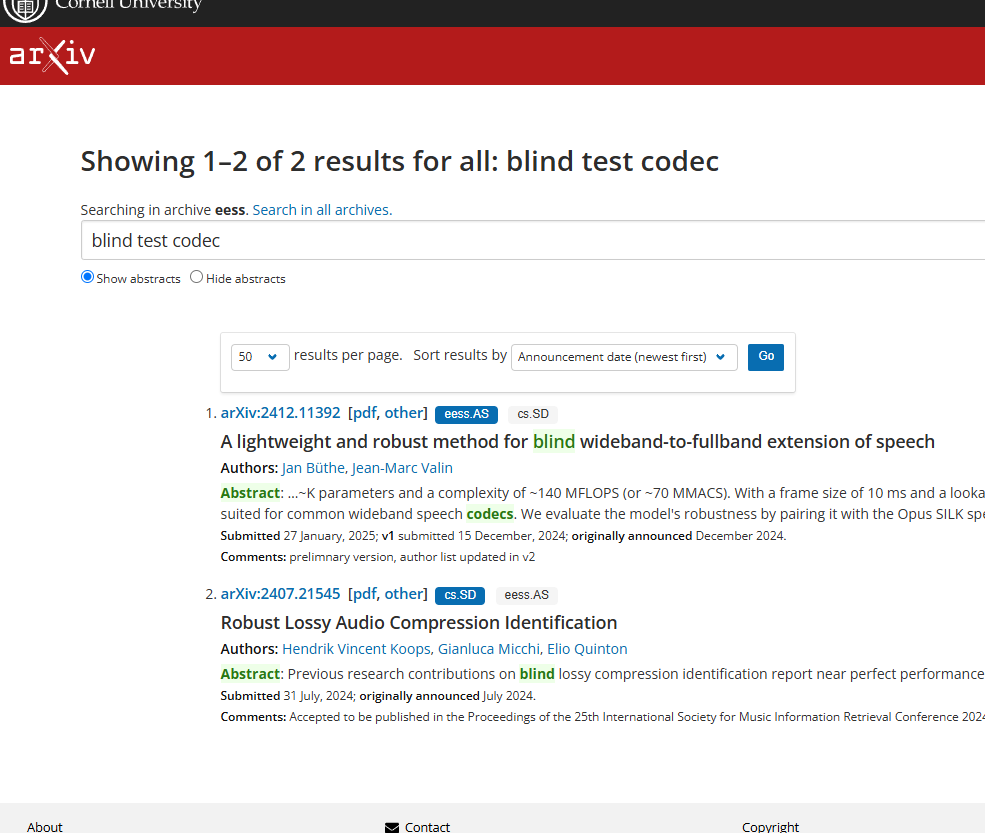985x833 pixels.
Task: Click the title 'Robust Lossy Audio Compression Identification'
Action: pyautogui.click(x=419, y=623)
